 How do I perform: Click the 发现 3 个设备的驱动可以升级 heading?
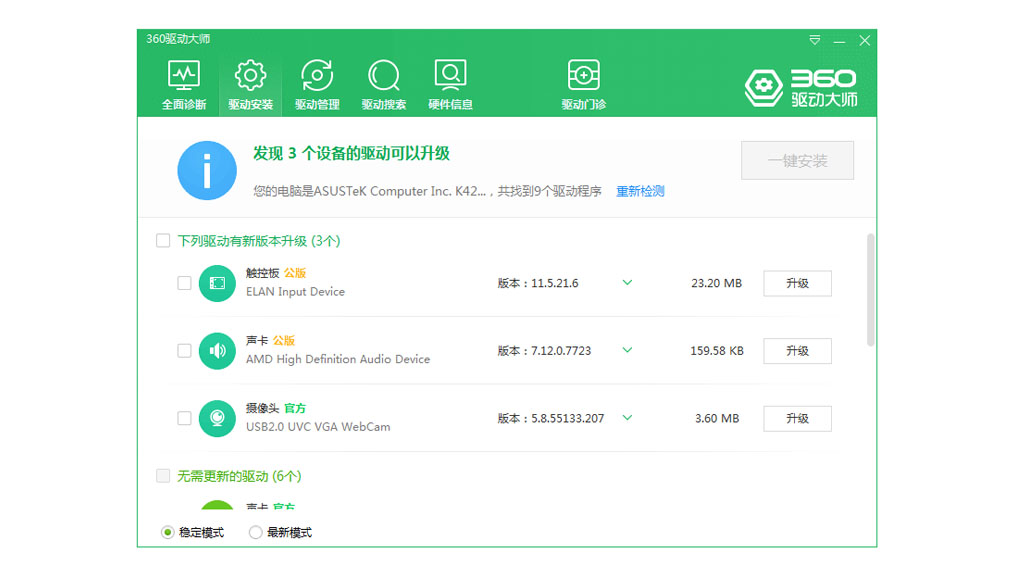point(351,153)
